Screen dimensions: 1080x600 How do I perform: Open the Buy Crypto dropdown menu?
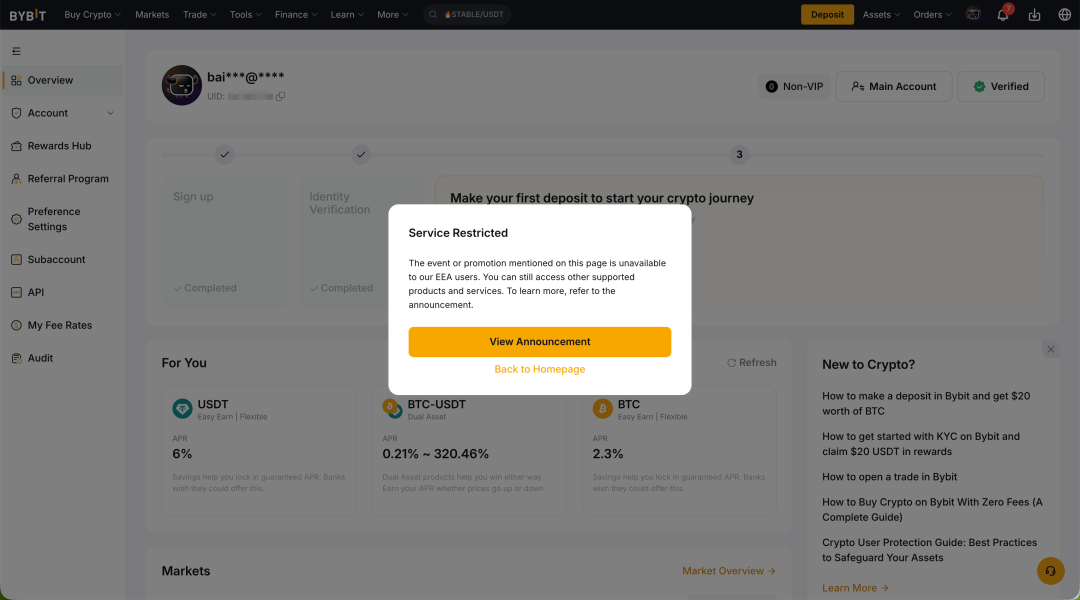point(92,15)
